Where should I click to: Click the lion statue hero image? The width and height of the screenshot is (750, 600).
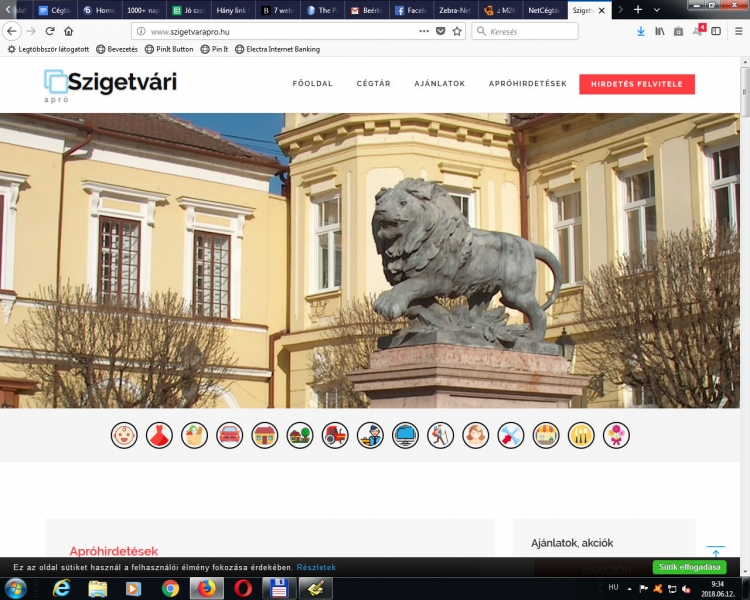click(369, 260)
